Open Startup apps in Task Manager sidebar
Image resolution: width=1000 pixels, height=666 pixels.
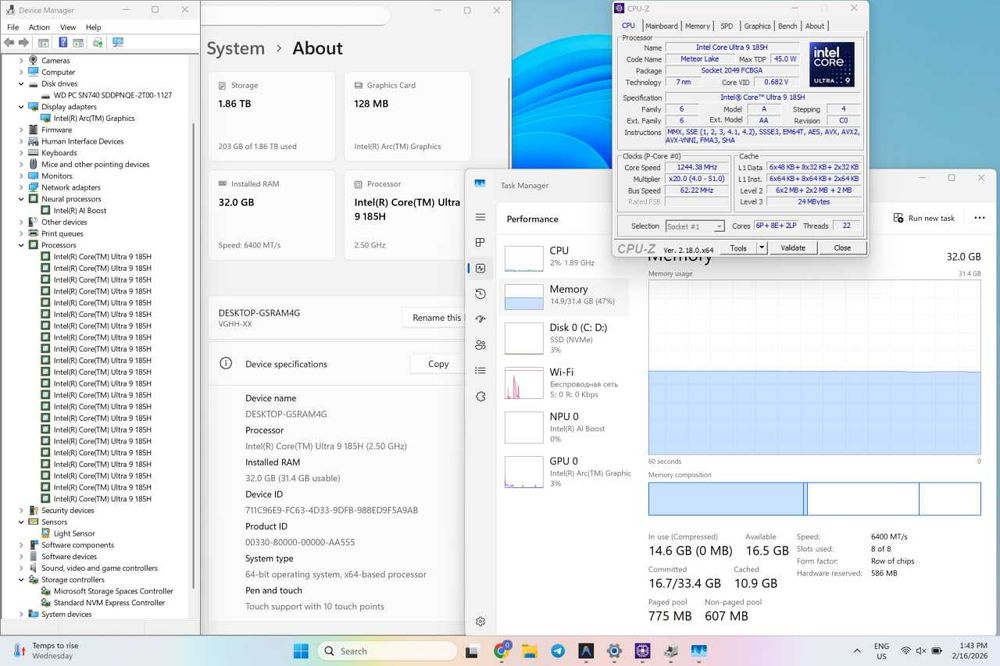tap(480, 319)
